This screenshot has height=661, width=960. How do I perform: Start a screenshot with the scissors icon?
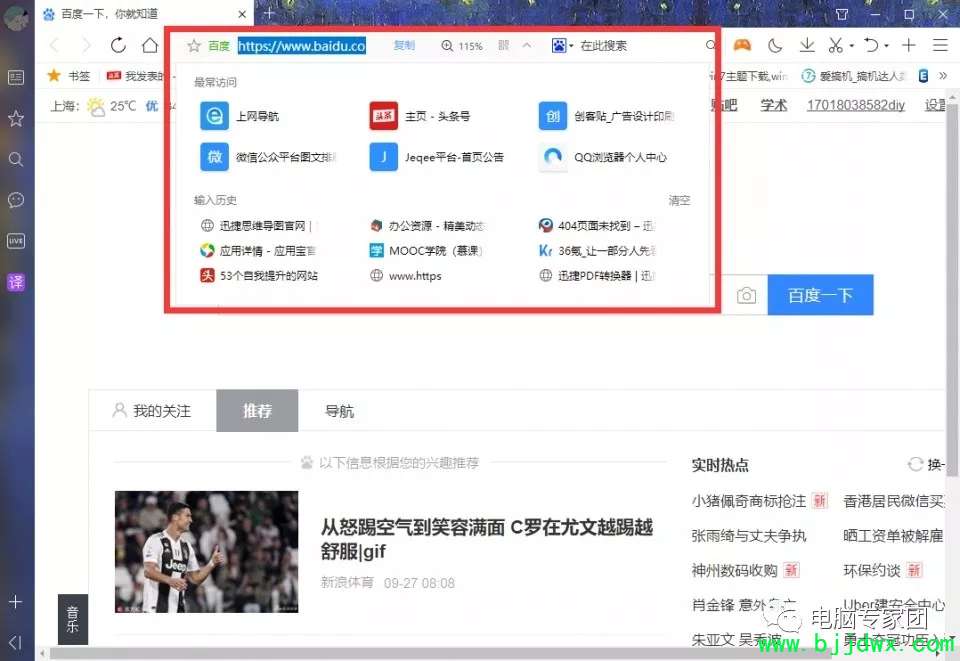pyautogui.click(x=836, y=45)
